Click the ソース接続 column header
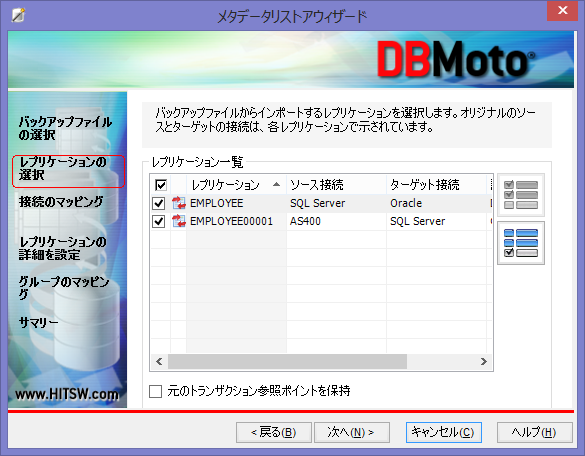The width and height of the screenshot is (585, 456). coord(337,185)
